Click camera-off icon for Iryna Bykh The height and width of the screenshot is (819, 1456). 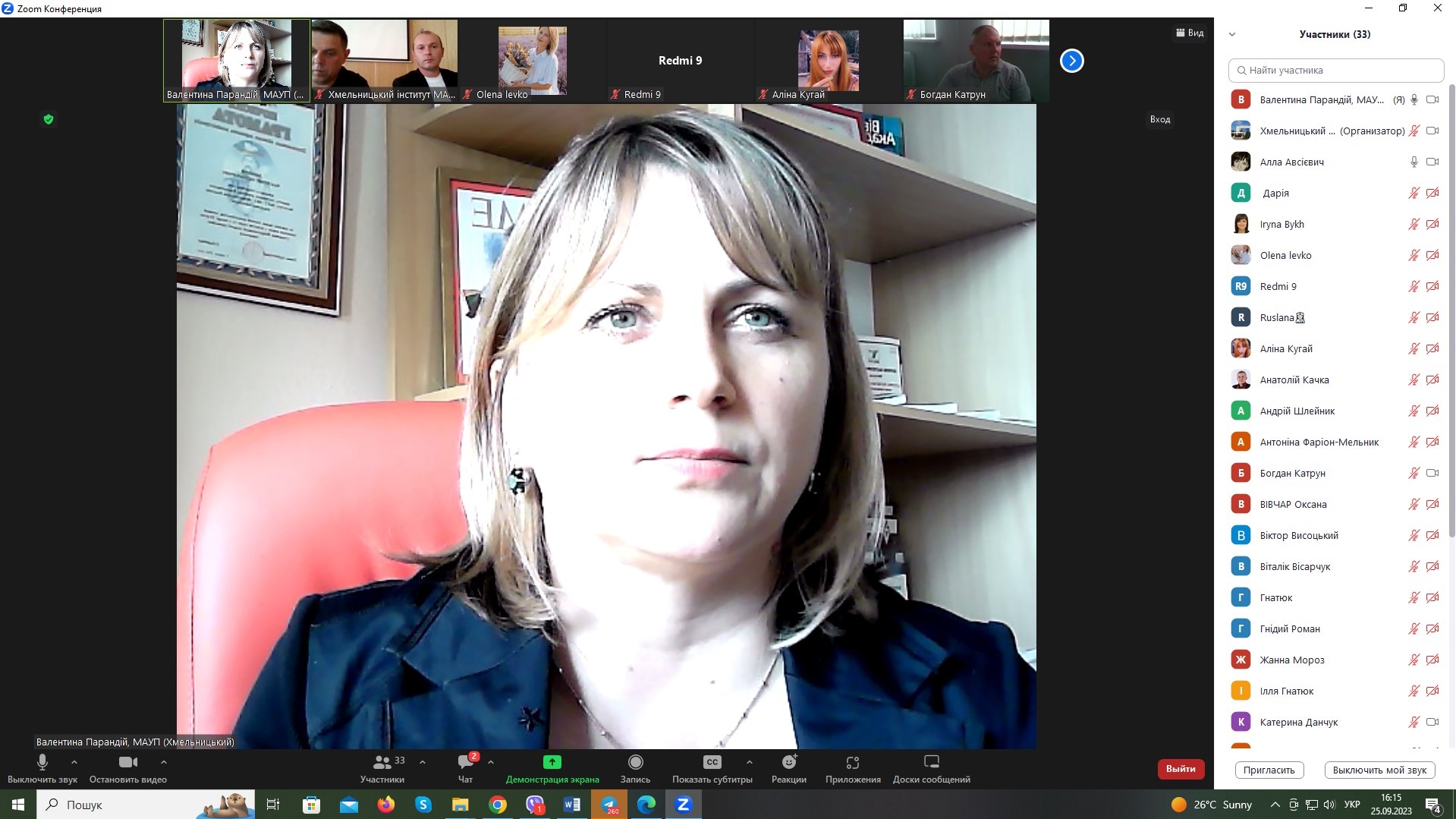[x=1432, y=224]
